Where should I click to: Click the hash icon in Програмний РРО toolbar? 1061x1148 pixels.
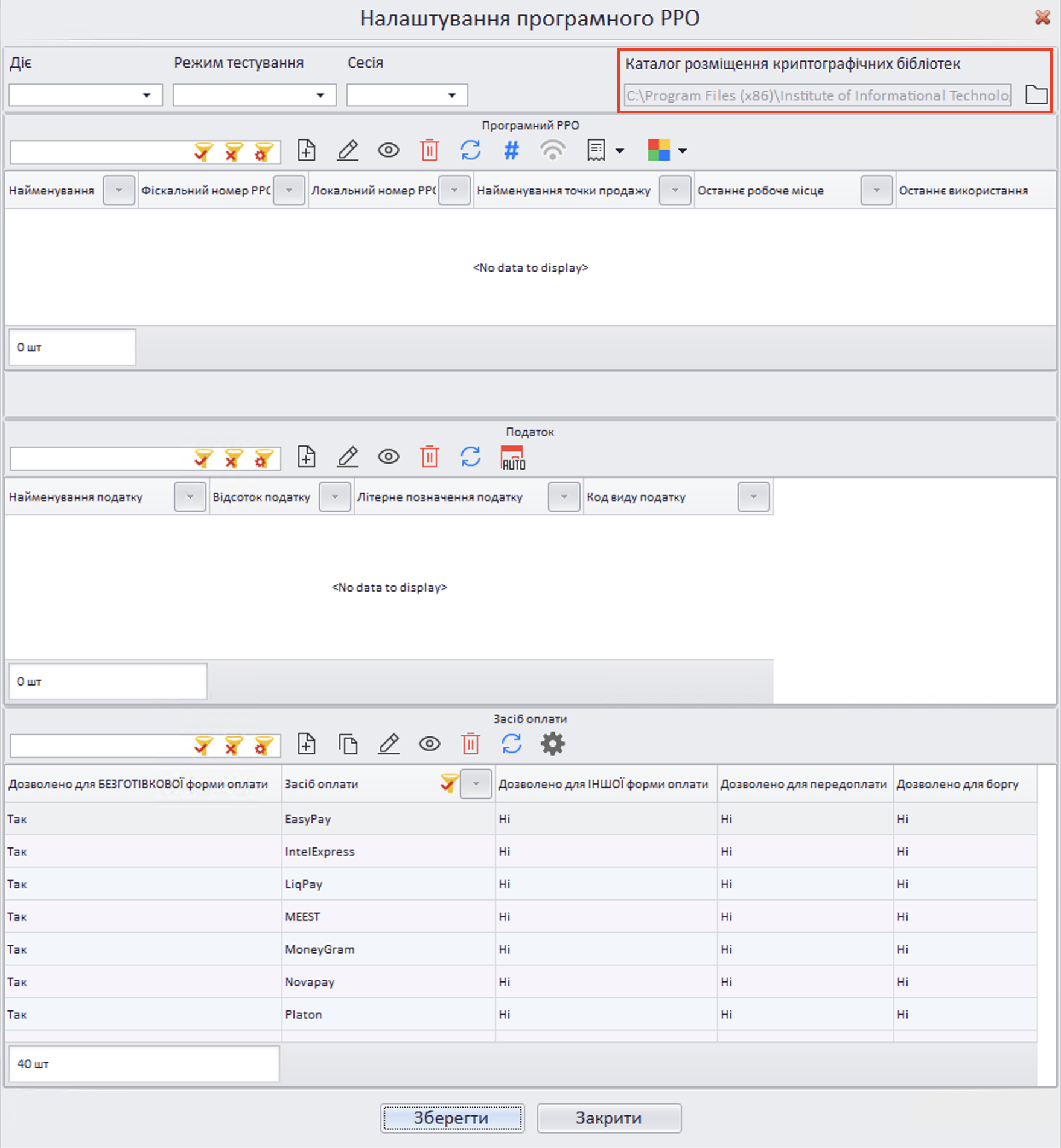pos(511,150)
